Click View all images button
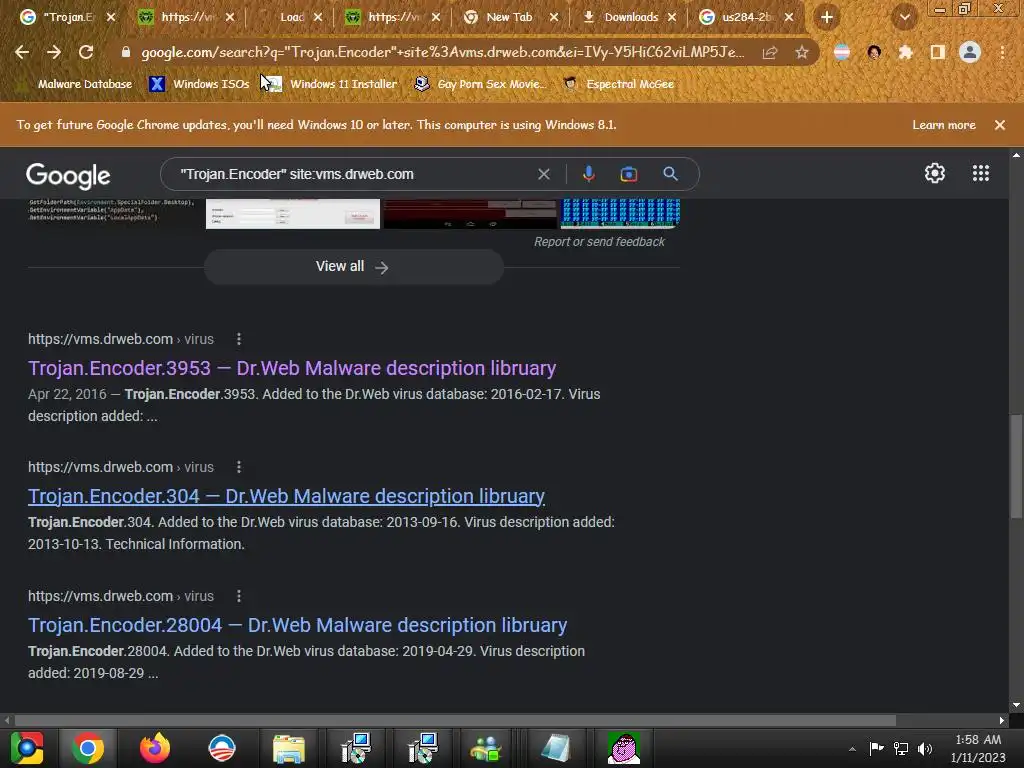The width and height of the screenshot is (1024, 768). coord(353,266)
